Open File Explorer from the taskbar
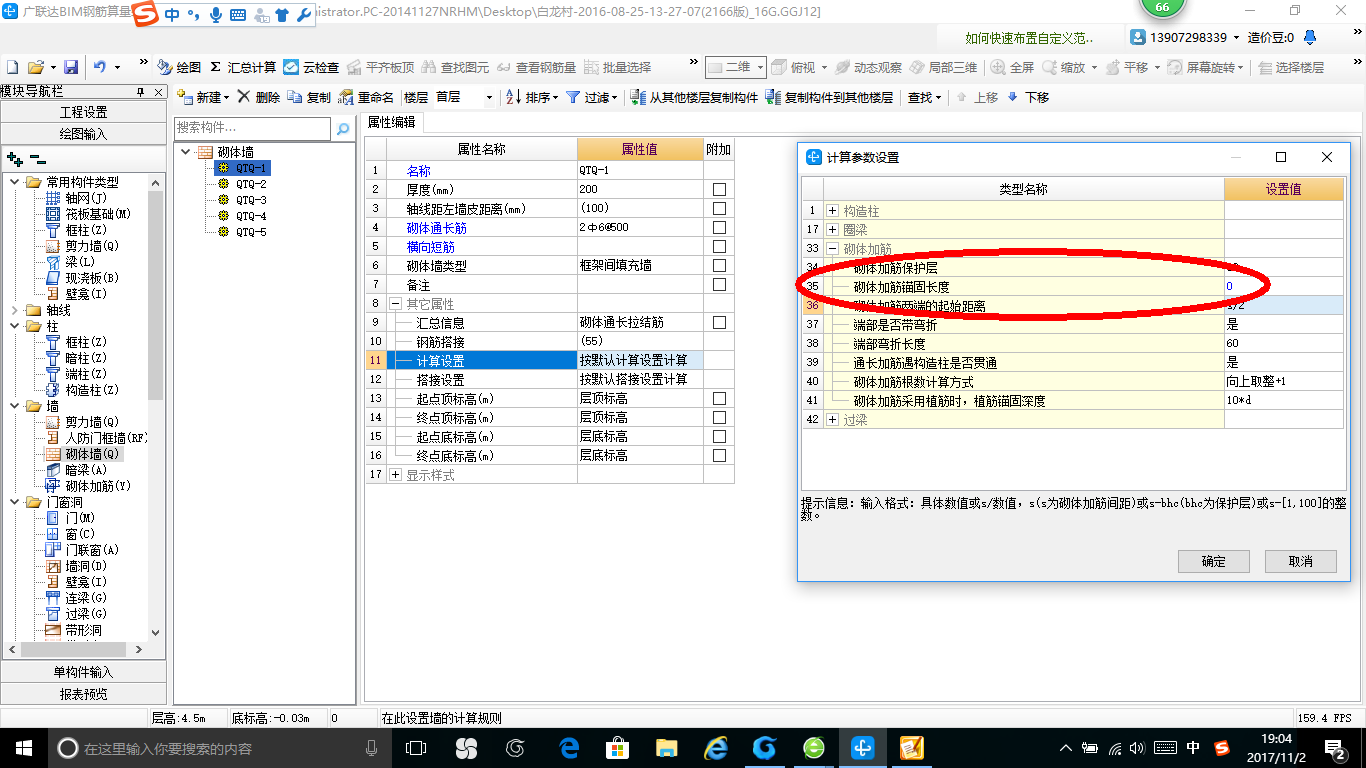Viewport: 1366px width, 768px height. point(667,747)
